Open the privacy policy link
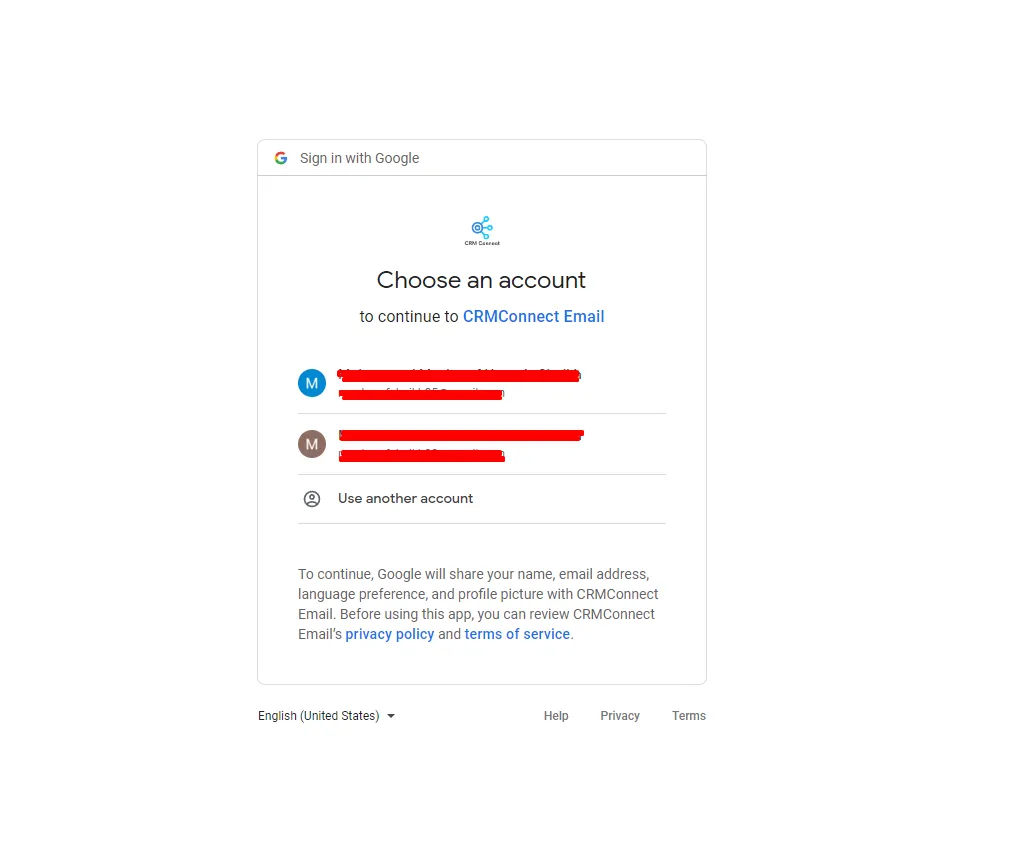Viewport: 1017px width, 860px height. click(389, 634)
